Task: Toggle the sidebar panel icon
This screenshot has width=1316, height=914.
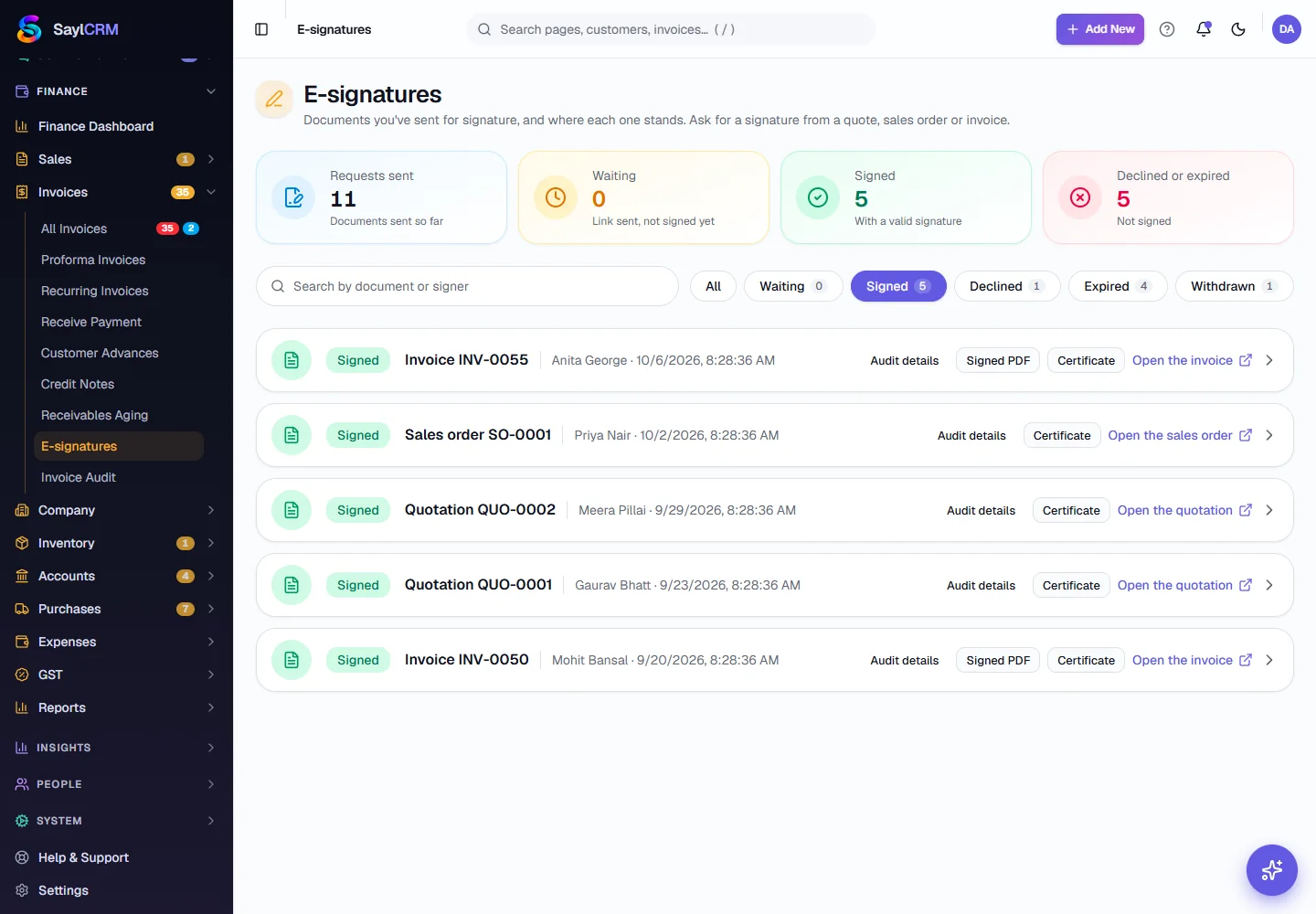Action: click(x=261, y=29)
